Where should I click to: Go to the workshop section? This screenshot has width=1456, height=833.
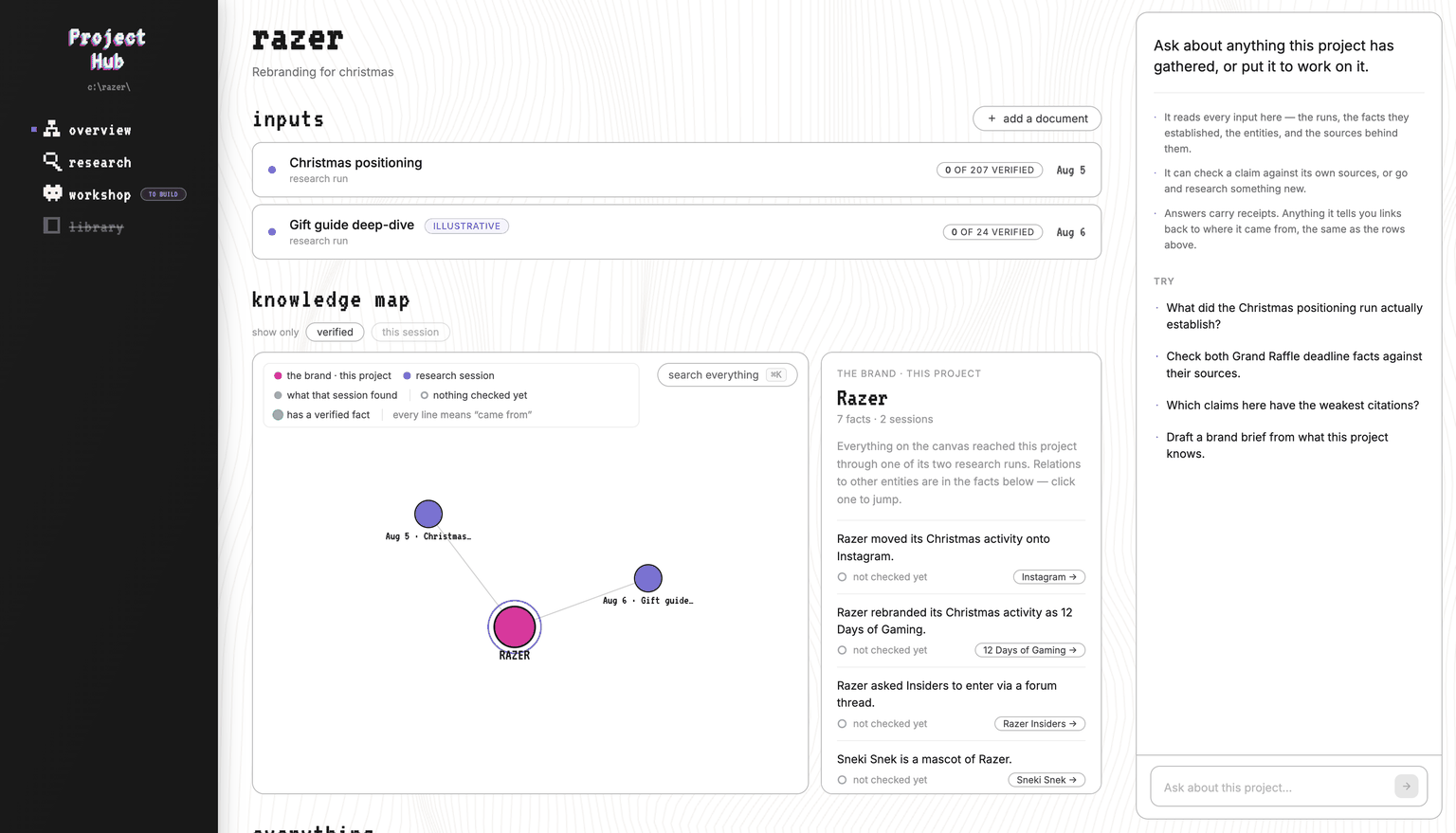tap(100, 194)
